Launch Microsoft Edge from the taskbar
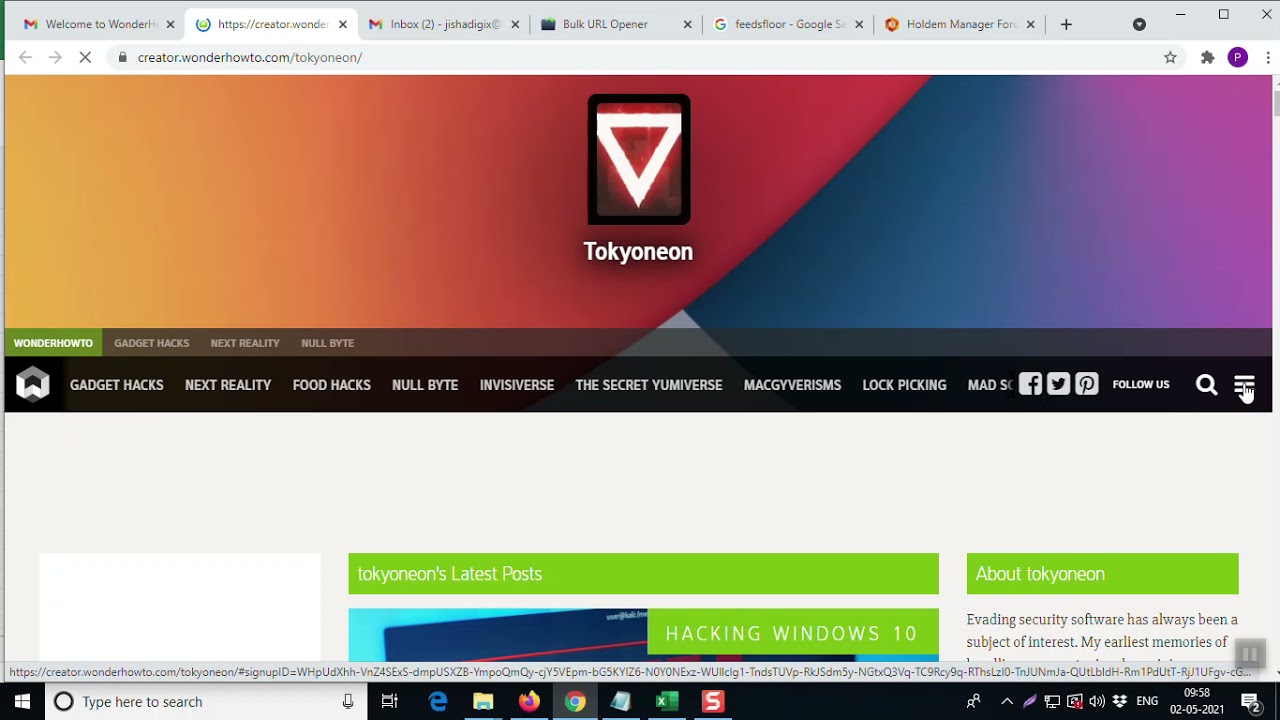Viewport: 1280px width, 720px height. tap(438, 702)
